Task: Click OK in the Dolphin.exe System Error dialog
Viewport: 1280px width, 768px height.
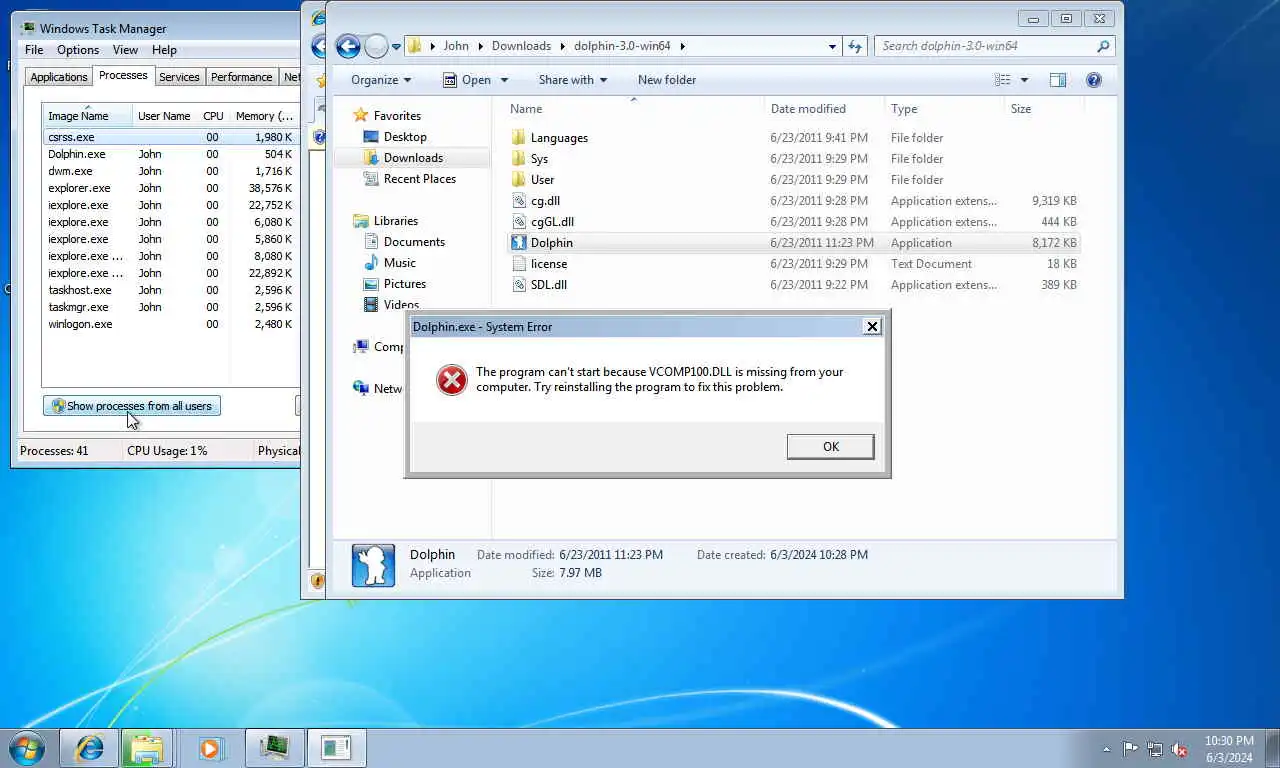Action: (830, 446)
